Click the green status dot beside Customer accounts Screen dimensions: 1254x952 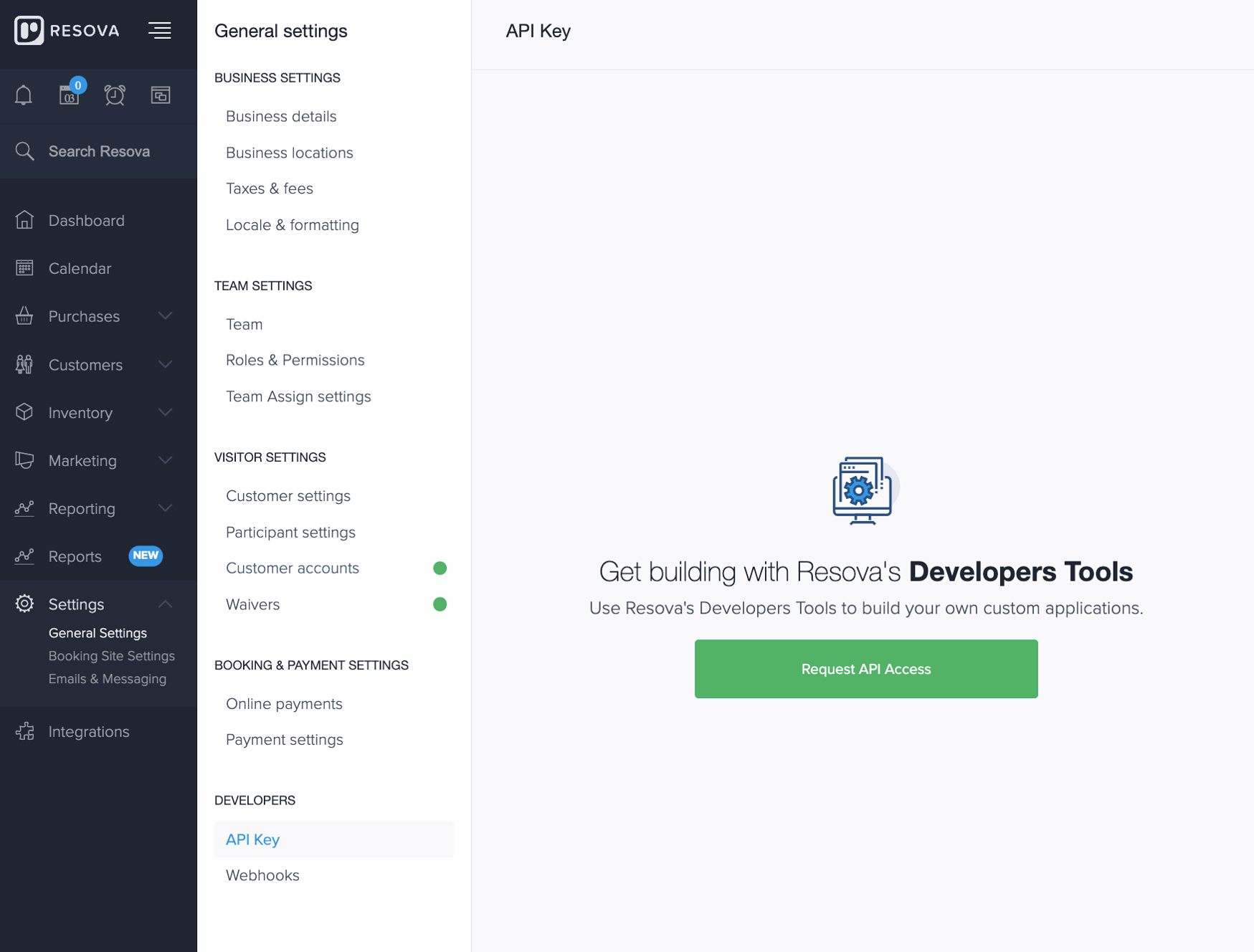click(440, 568)
